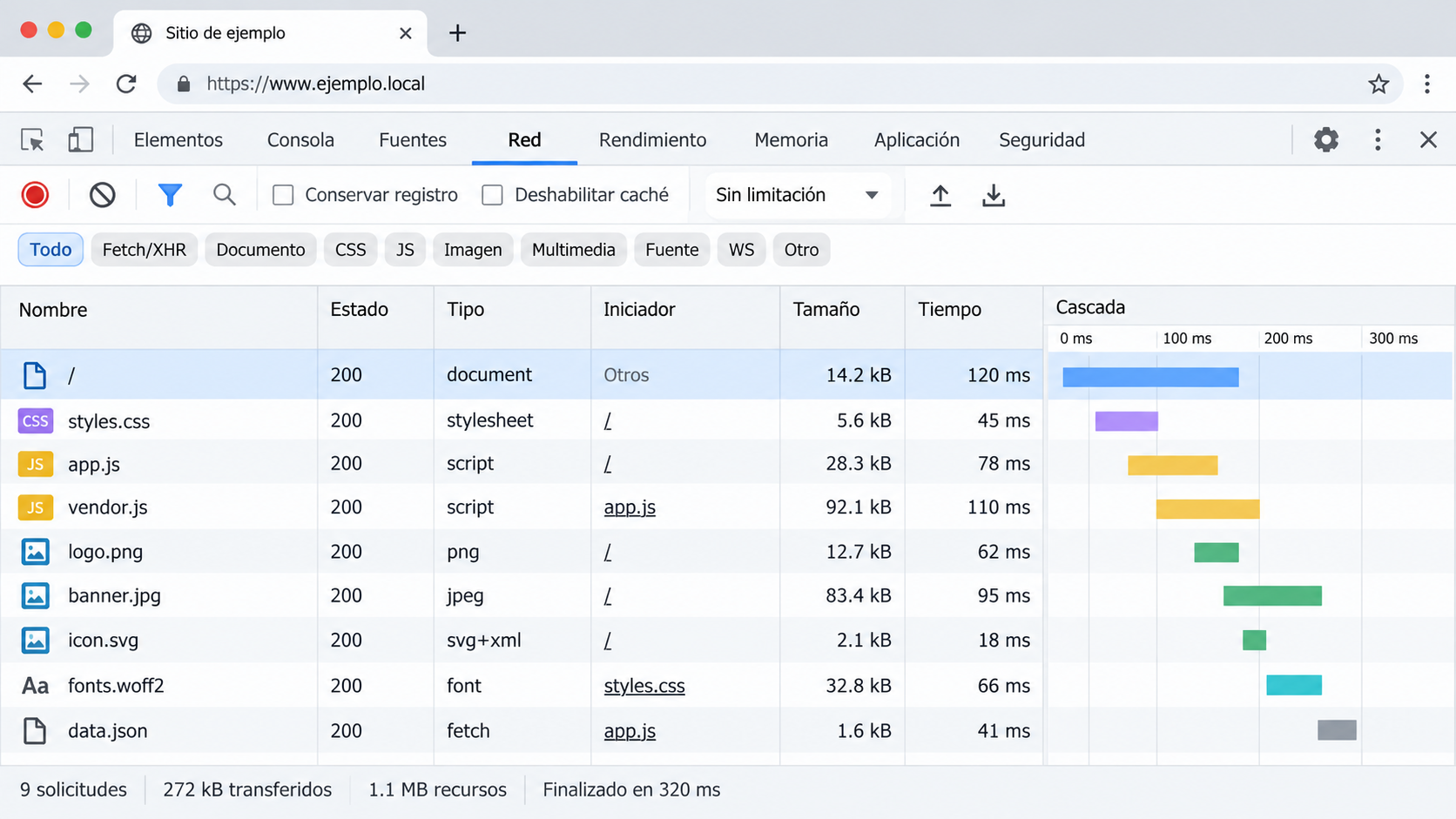Image resolution: width=1456 pixels, height=819 pixels.
Task: Open the Memoria tab
Action: click(x=792, y=140)
